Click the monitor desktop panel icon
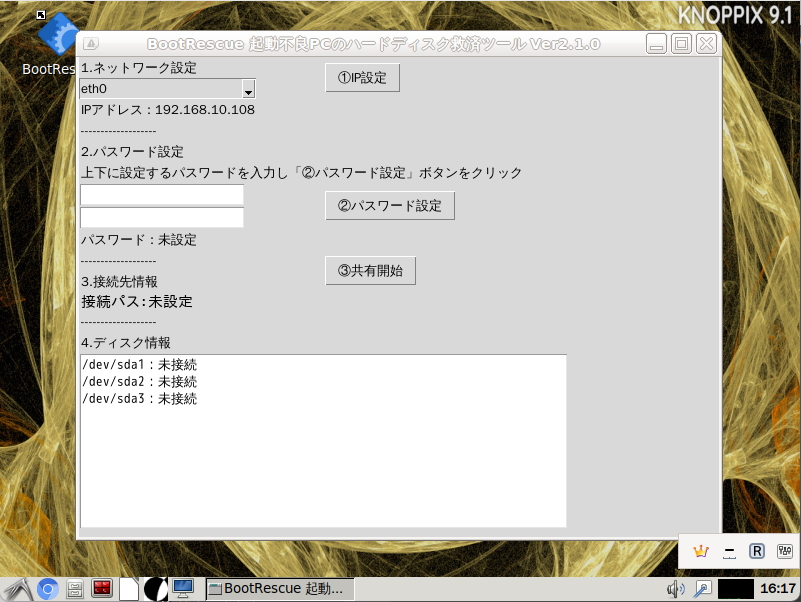 click(183, 589)
